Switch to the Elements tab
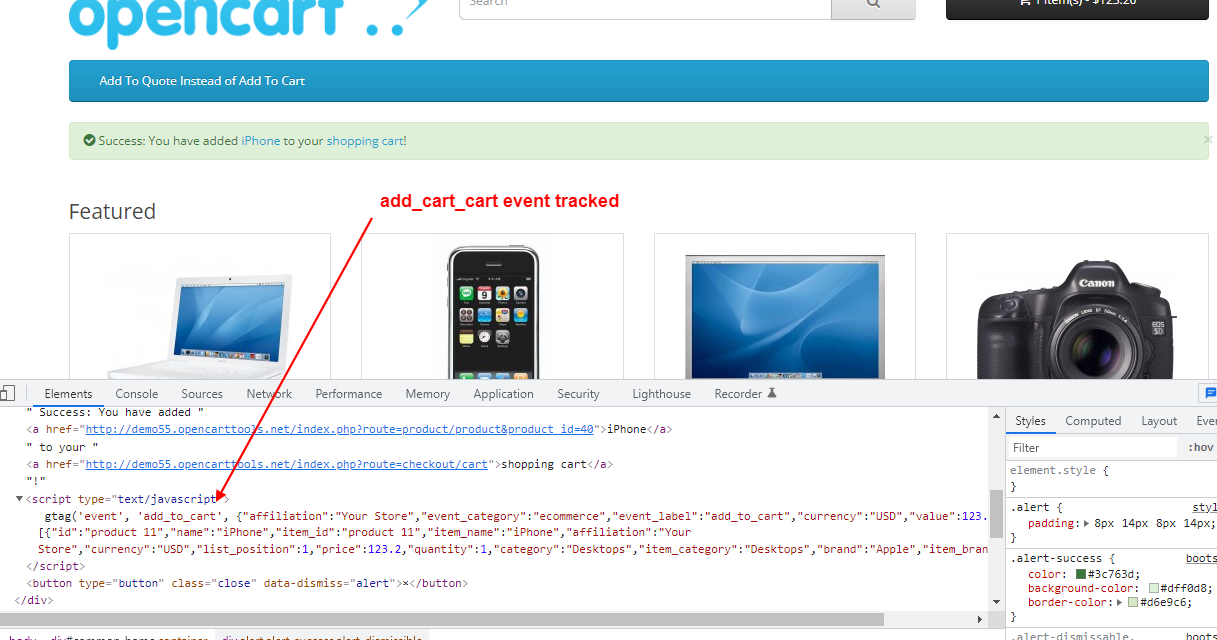Image resolution: width=1217 pixels, height=640 pixels. click(68, 394)
